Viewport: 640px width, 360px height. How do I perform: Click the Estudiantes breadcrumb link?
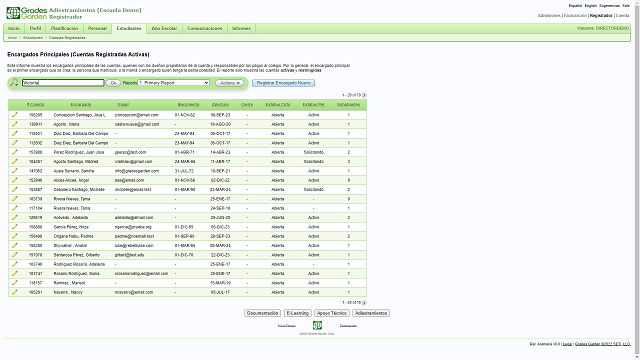(x=33, y=38)
